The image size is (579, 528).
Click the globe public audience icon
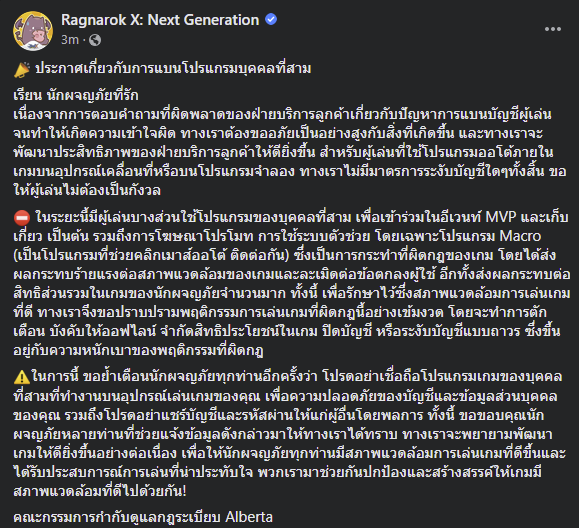click(x=95, y=40)
